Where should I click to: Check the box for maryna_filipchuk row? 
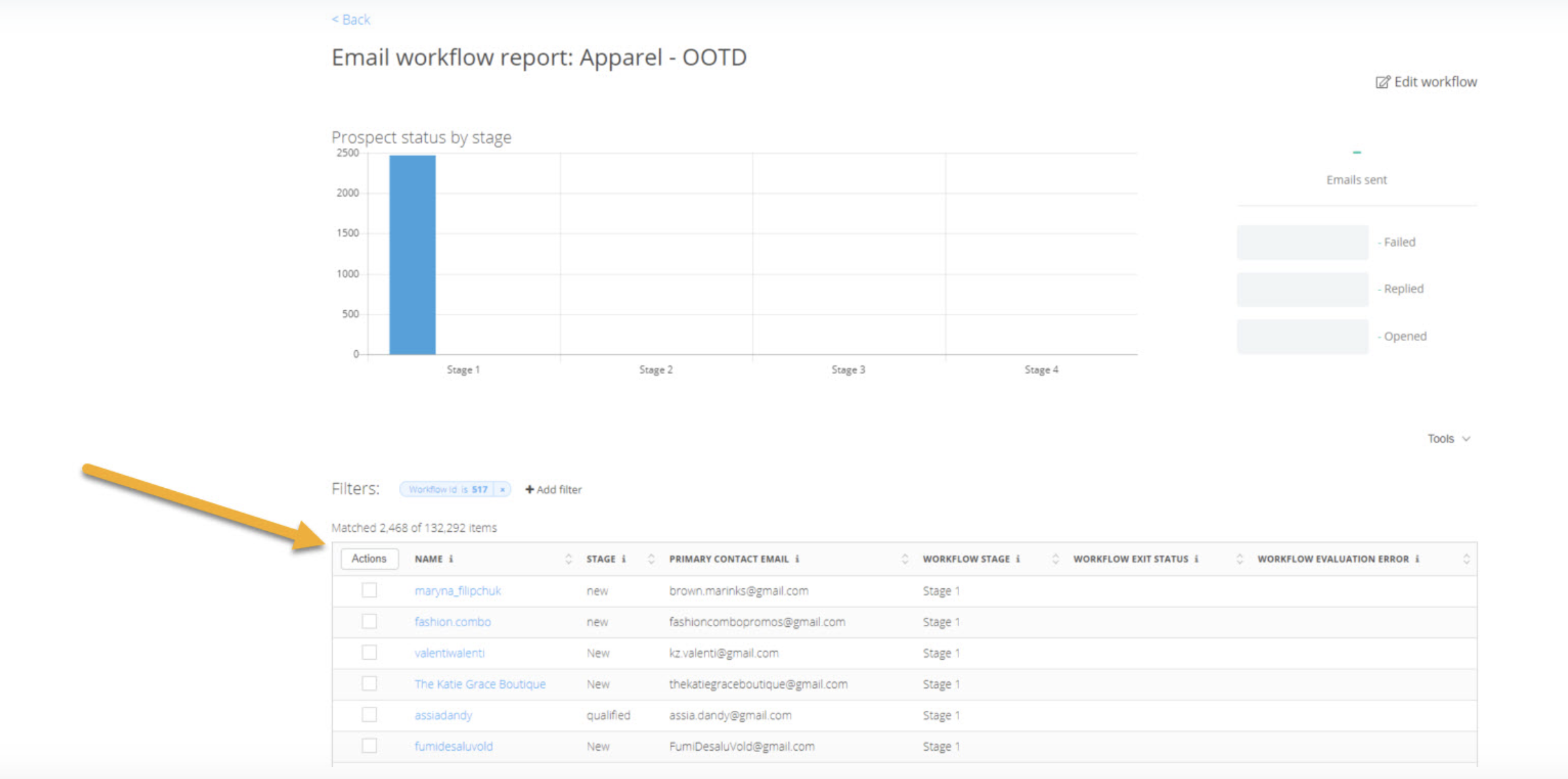[x=369, y=590]
